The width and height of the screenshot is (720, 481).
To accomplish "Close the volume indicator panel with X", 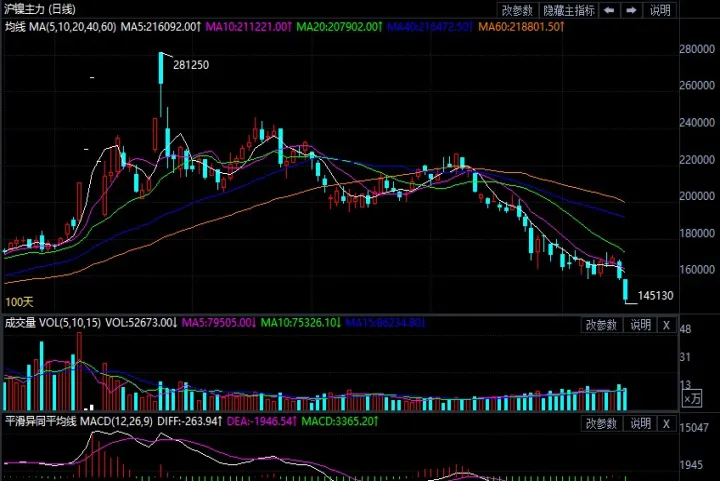I will tap(668, 324).
